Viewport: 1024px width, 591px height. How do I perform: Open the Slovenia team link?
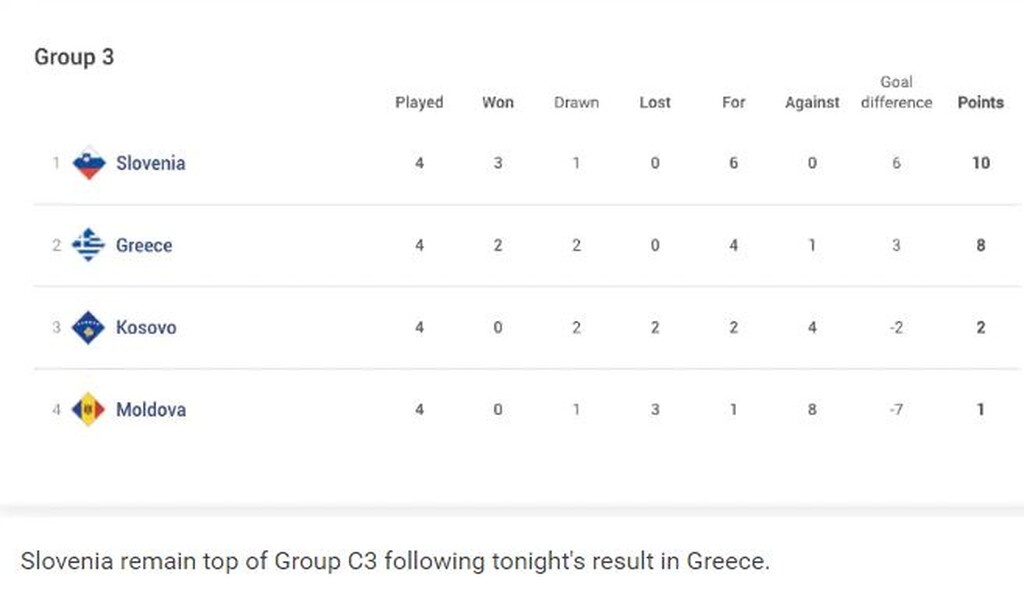click(150, 163)
